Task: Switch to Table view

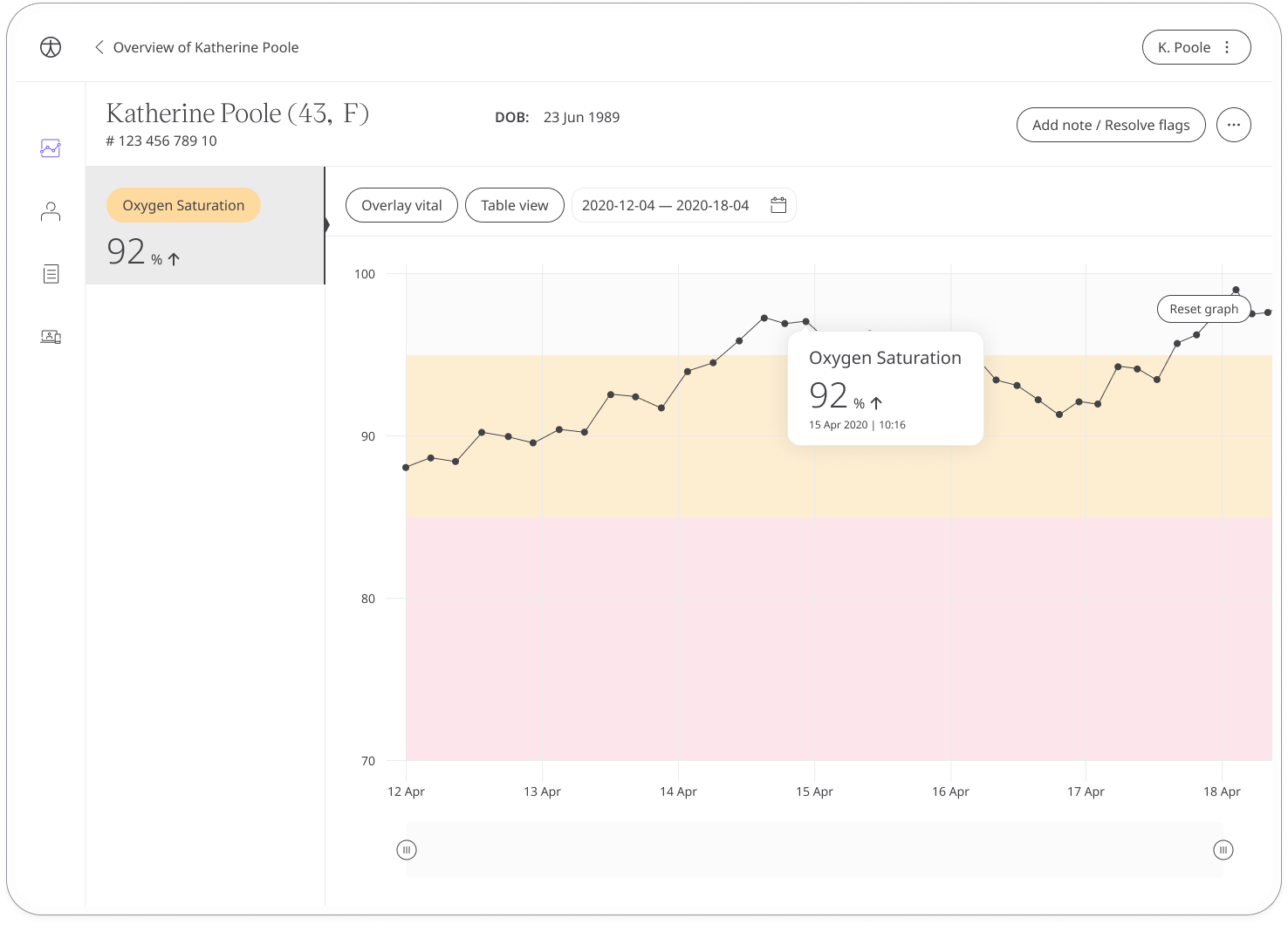Action: pyautogui.click(x=515, y=205)
